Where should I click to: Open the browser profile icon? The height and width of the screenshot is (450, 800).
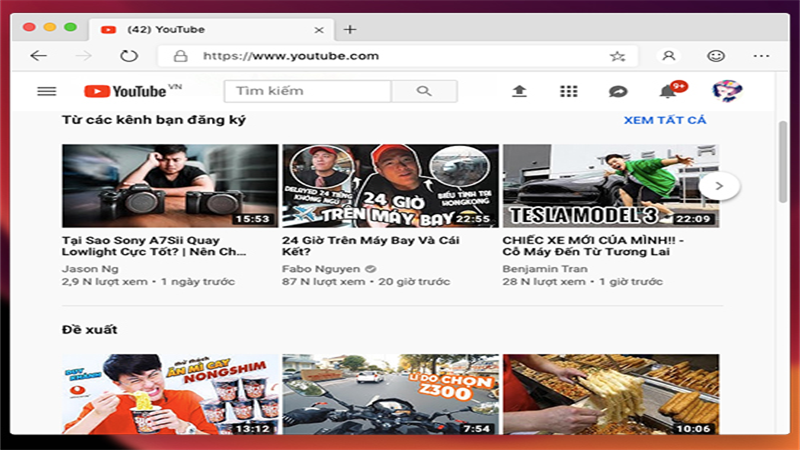668,56
